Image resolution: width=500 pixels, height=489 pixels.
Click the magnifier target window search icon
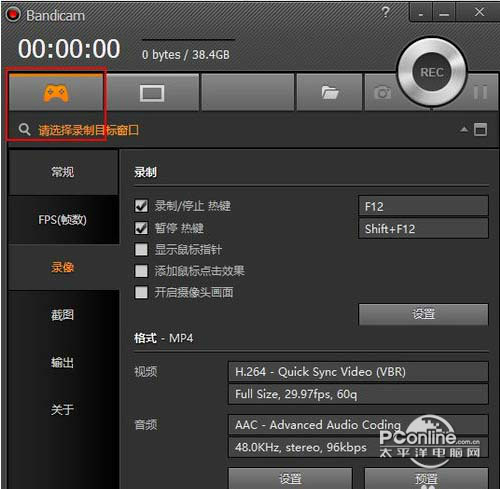[24, 129]
